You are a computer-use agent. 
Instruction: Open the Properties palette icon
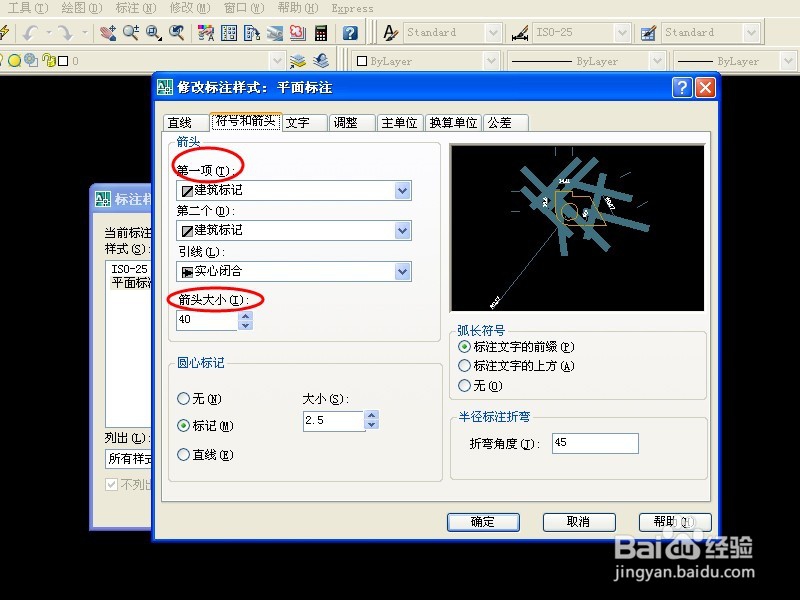click(x=206, y=33)
